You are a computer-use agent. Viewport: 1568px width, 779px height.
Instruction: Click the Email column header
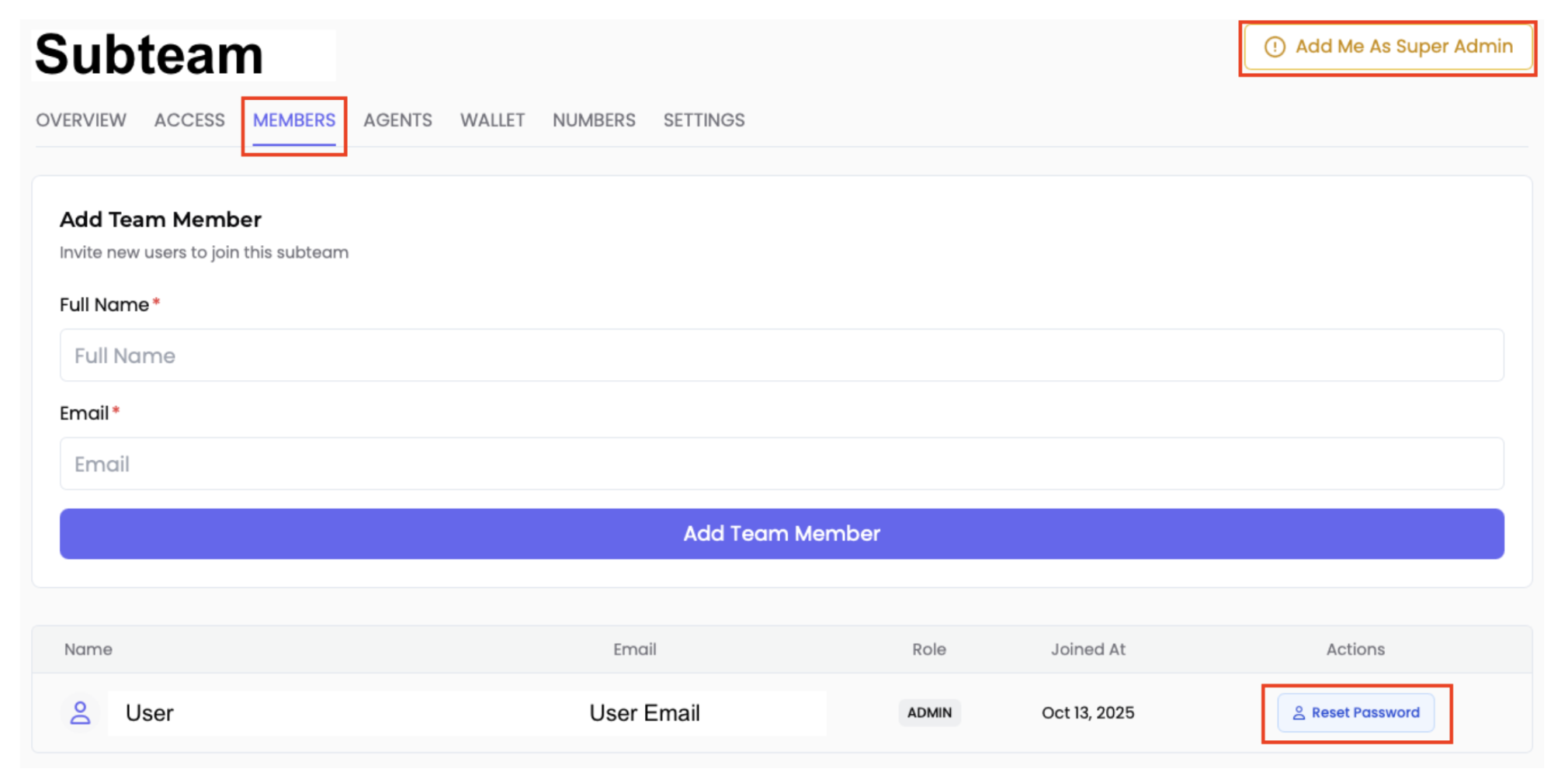coord(633,649)
